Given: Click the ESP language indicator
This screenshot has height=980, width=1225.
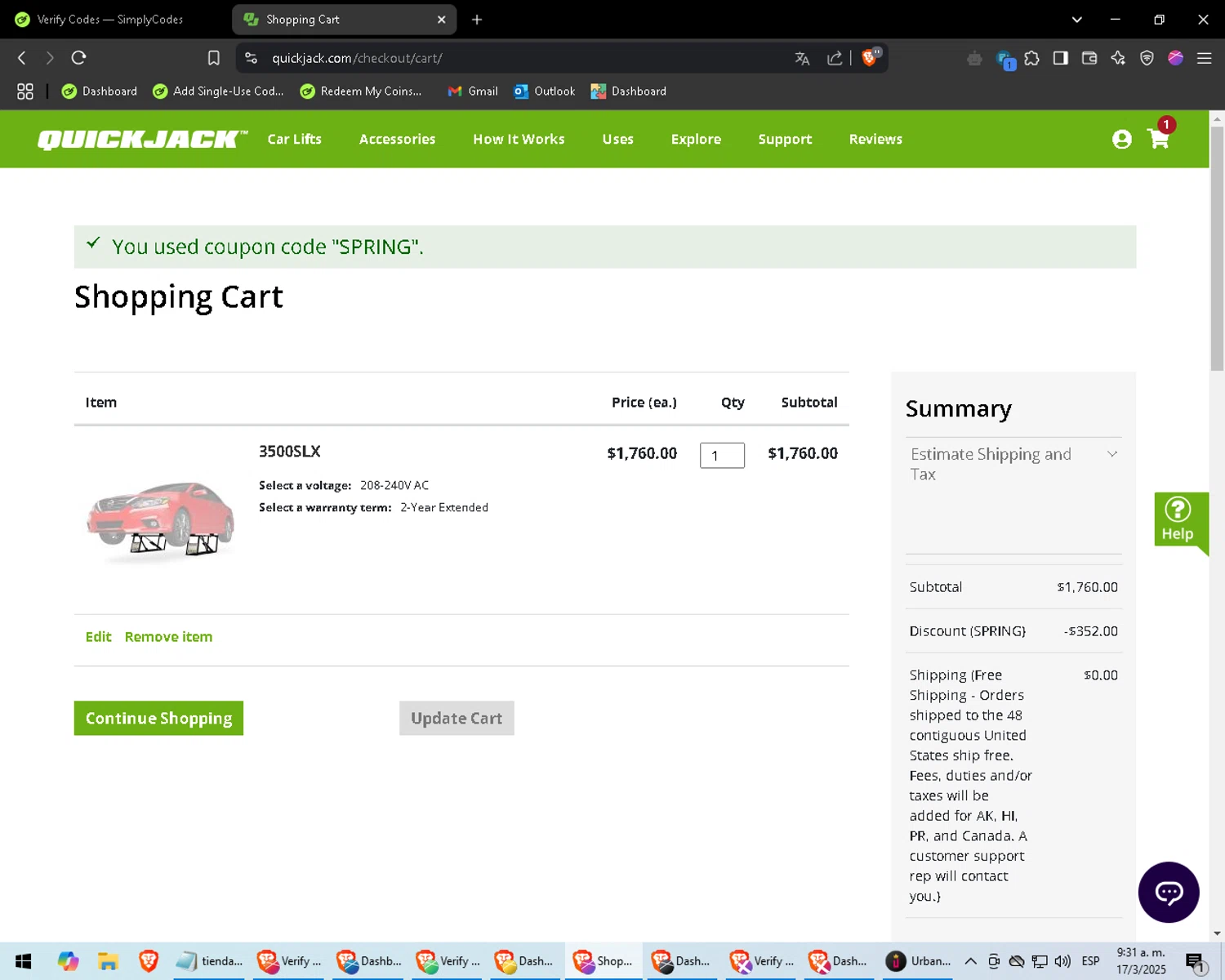Looking at the screenshot, I should [1090, 961].
